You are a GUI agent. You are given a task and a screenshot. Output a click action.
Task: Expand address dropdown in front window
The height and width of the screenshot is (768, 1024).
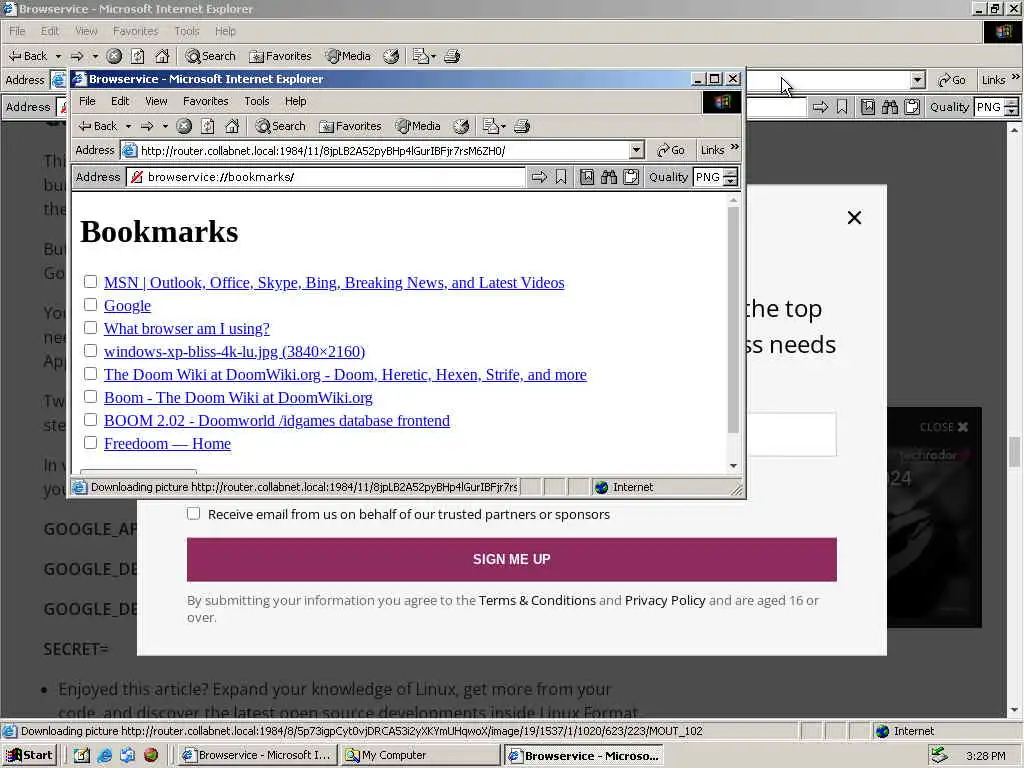(x=637, y=150)
